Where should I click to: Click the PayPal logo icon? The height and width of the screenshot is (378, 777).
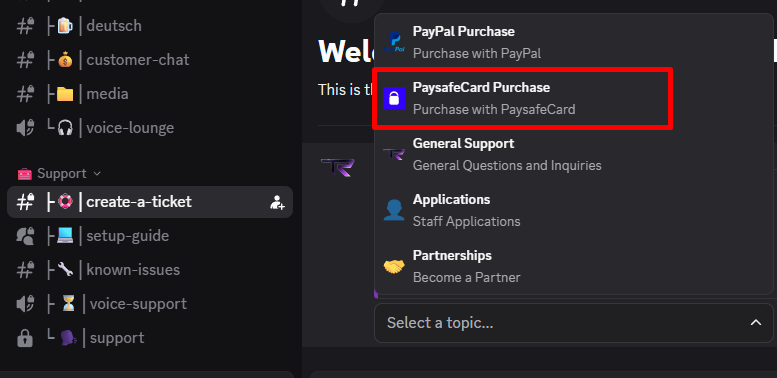coord(394,42)
